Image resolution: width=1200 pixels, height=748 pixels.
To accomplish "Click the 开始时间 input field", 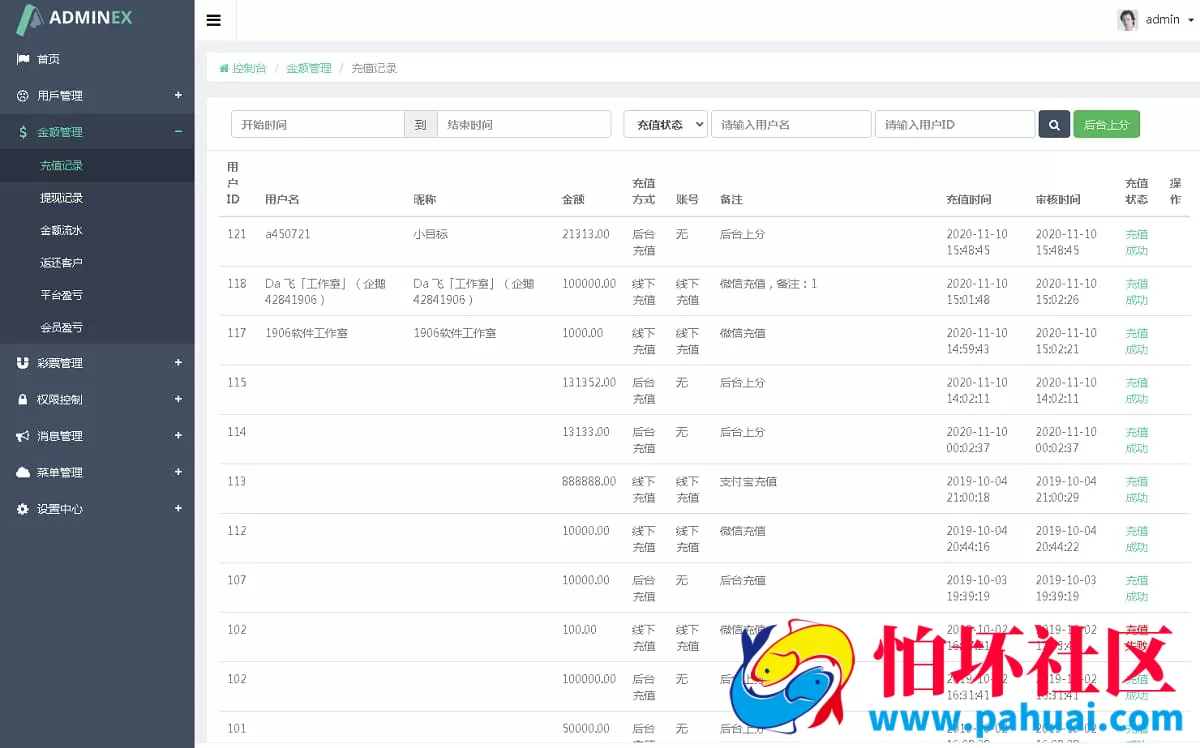I will (317, 124).
